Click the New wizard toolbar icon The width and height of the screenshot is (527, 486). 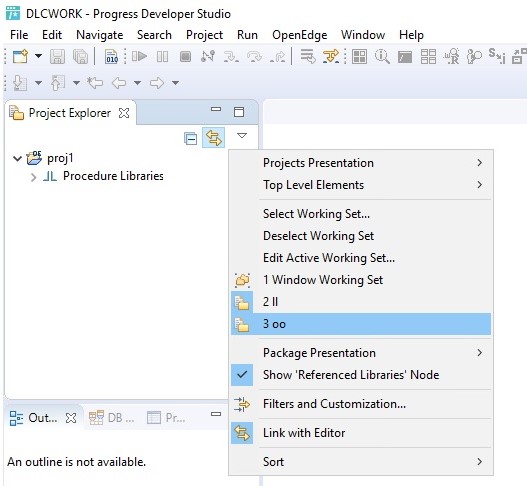tap(20, 56)
